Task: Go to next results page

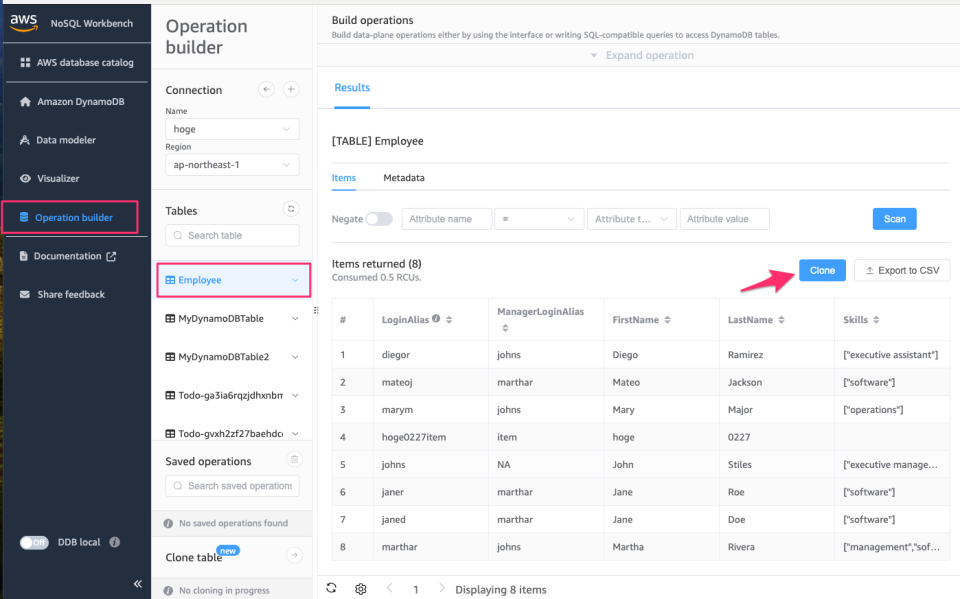Action: [441, 588]
